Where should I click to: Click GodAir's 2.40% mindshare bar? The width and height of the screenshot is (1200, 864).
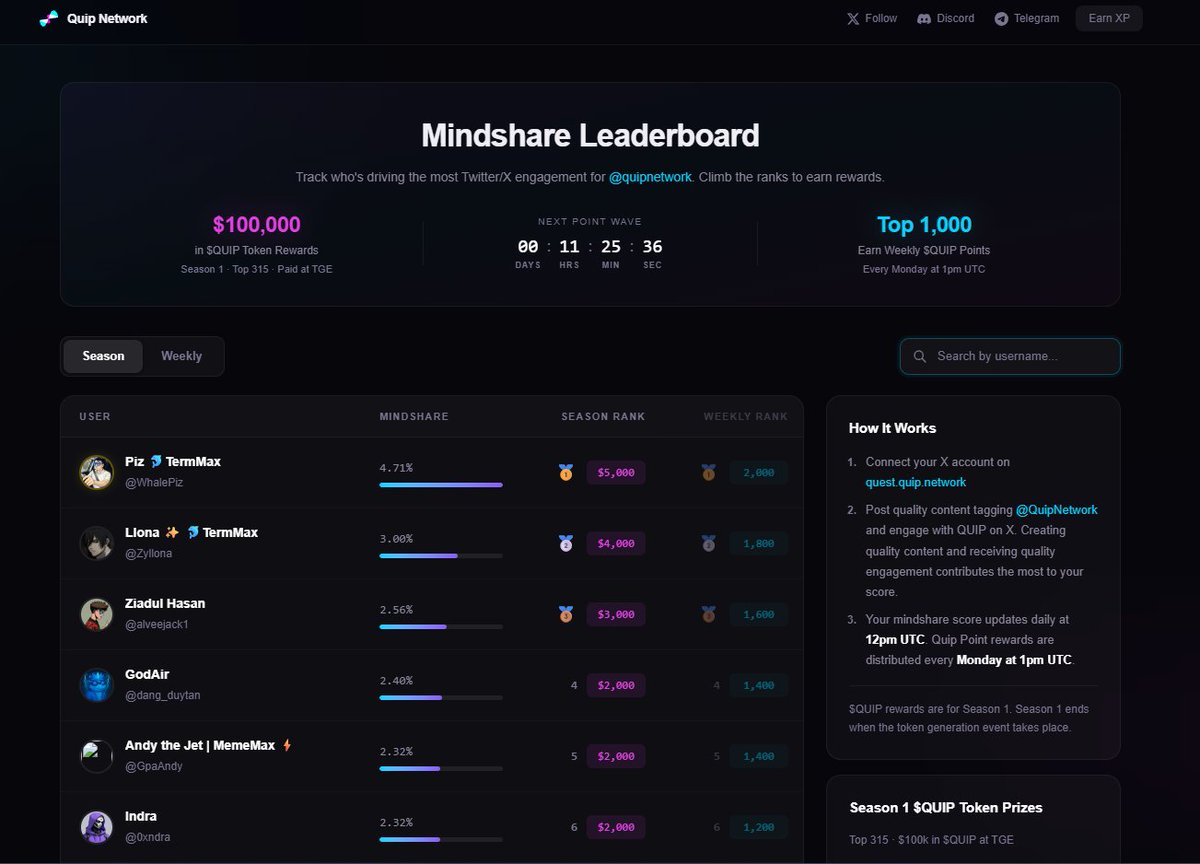pyautogui.click(x=441, y=698)
